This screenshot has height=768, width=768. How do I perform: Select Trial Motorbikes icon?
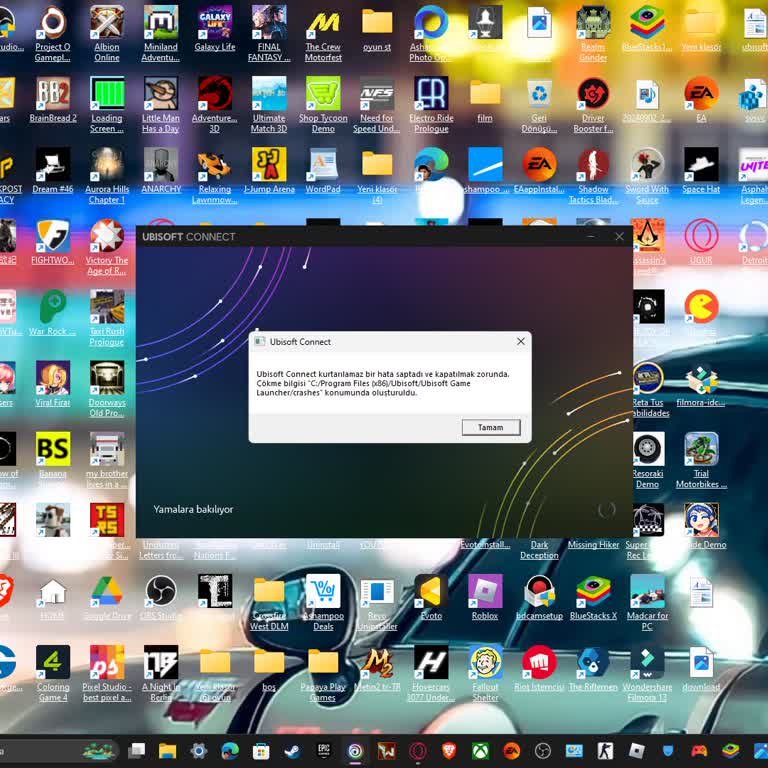click(x=701, y=460)
